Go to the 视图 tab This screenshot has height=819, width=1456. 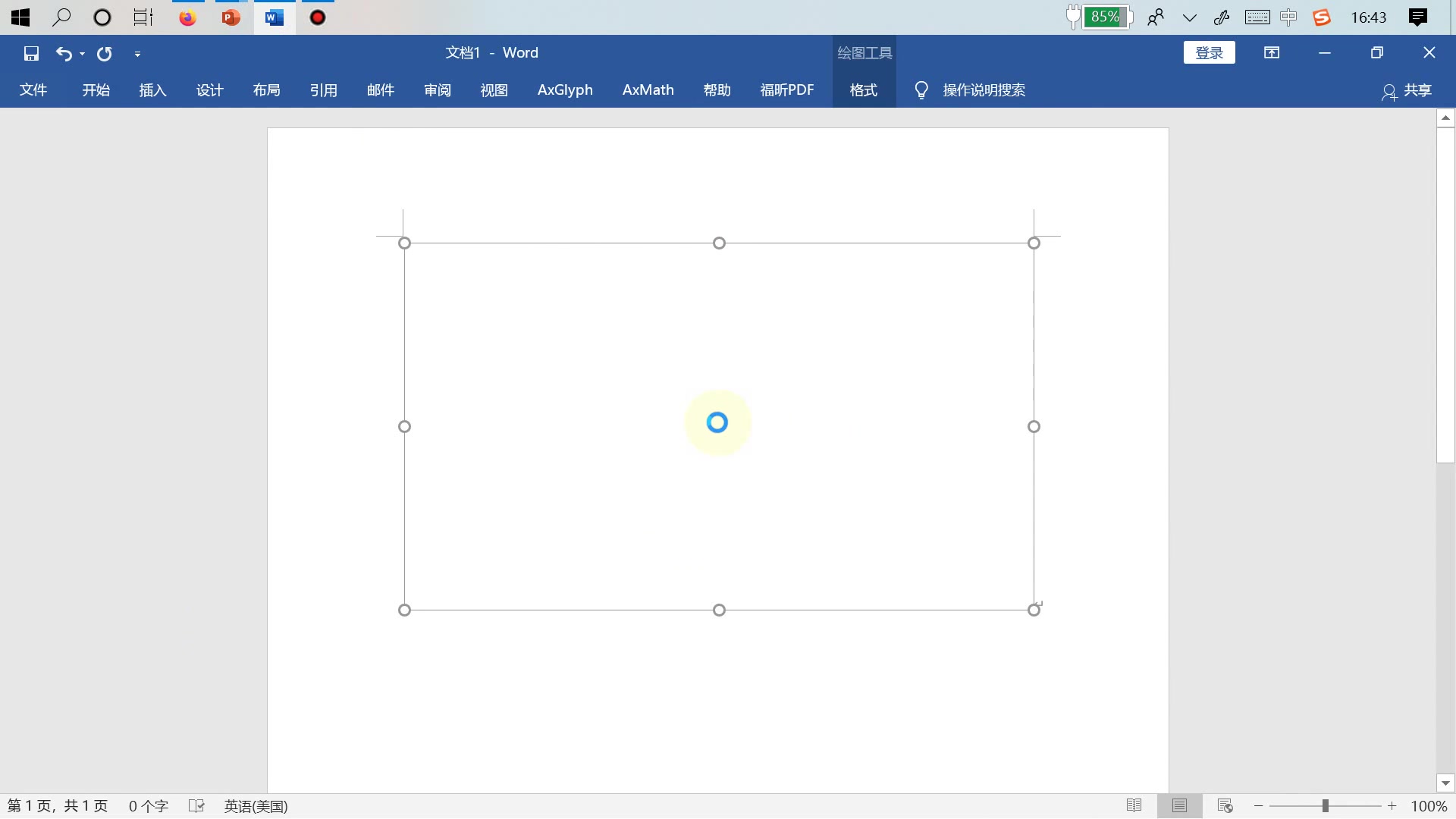pos(494,90)
